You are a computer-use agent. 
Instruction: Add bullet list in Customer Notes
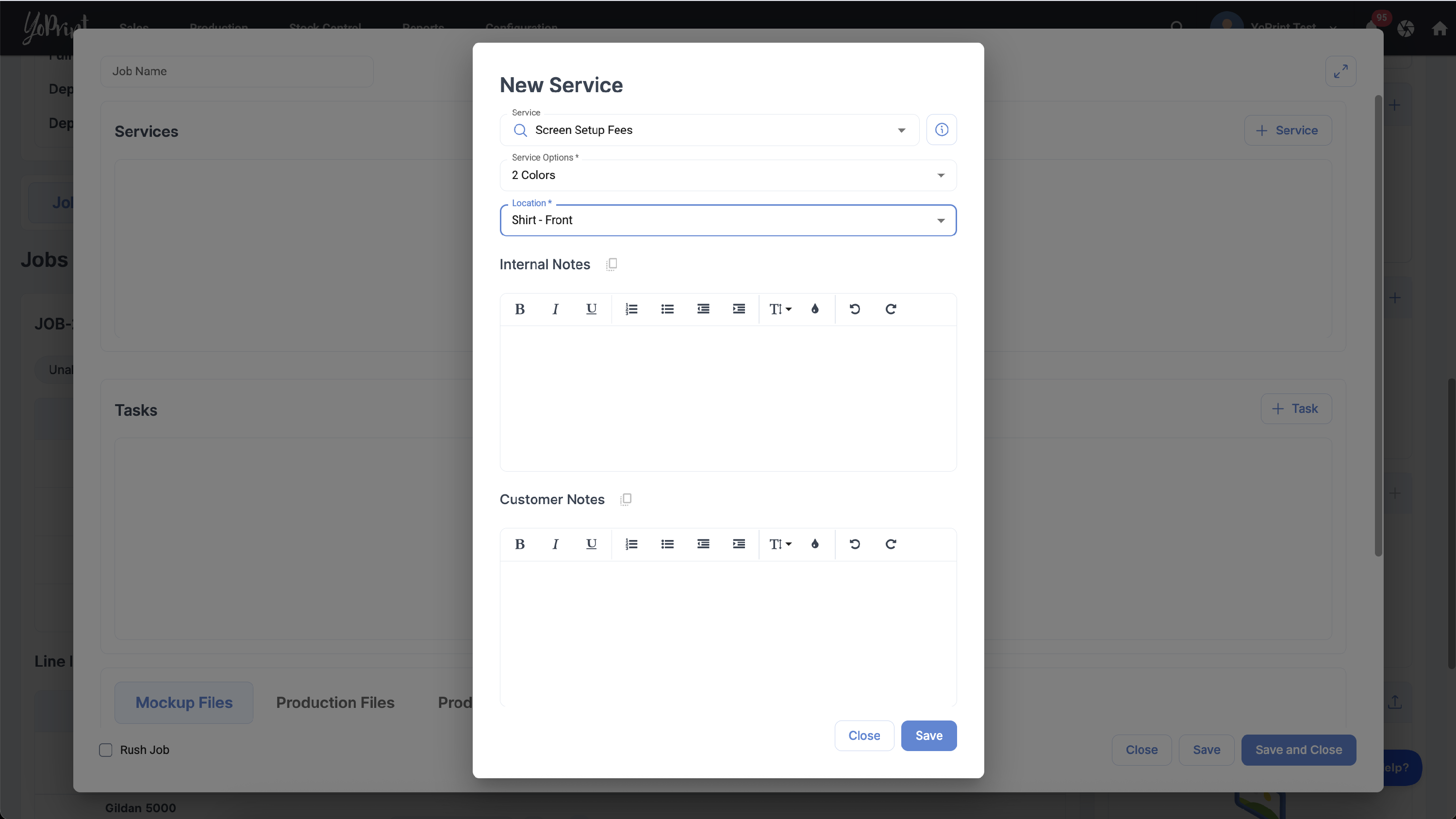click(x=667, y=544)
